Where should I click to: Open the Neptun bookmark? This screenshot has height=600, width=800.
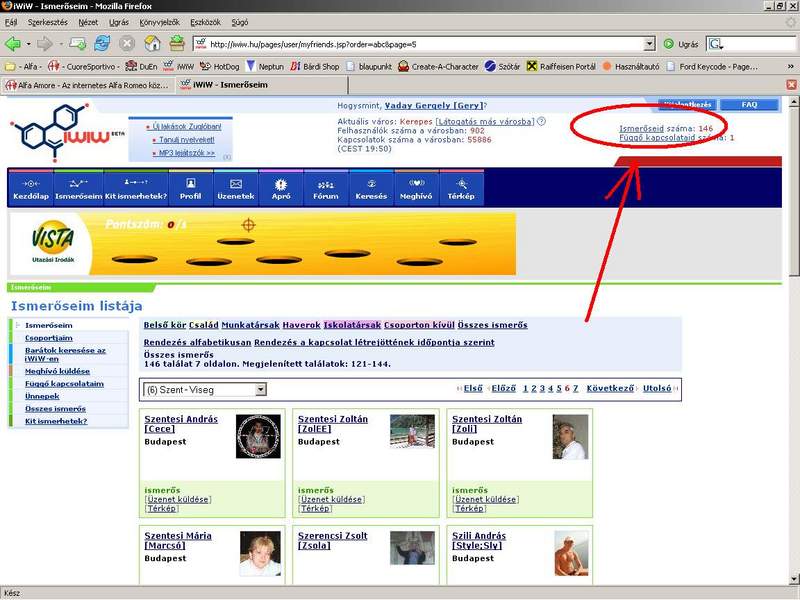(x=265, y=66)
